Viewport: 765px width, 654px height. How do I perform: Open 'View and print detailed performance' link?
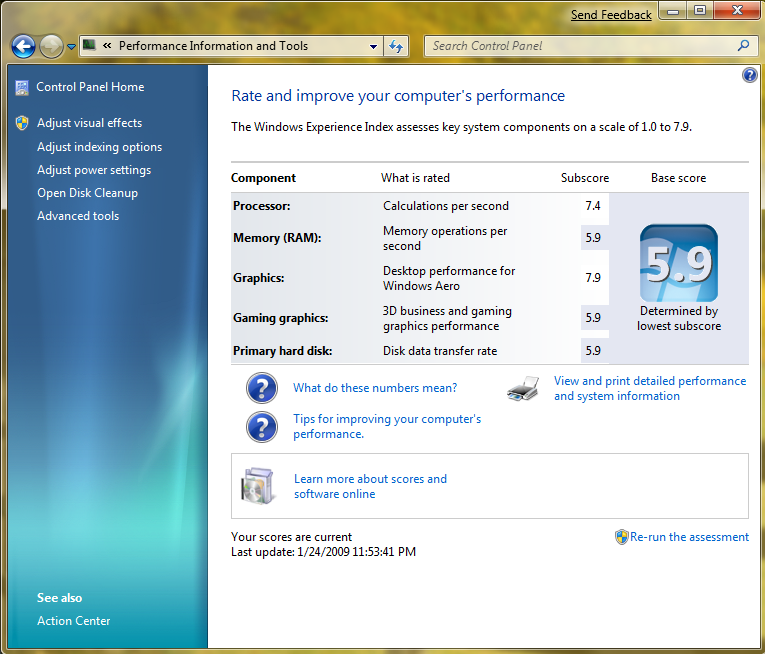(x=650, y=388)
